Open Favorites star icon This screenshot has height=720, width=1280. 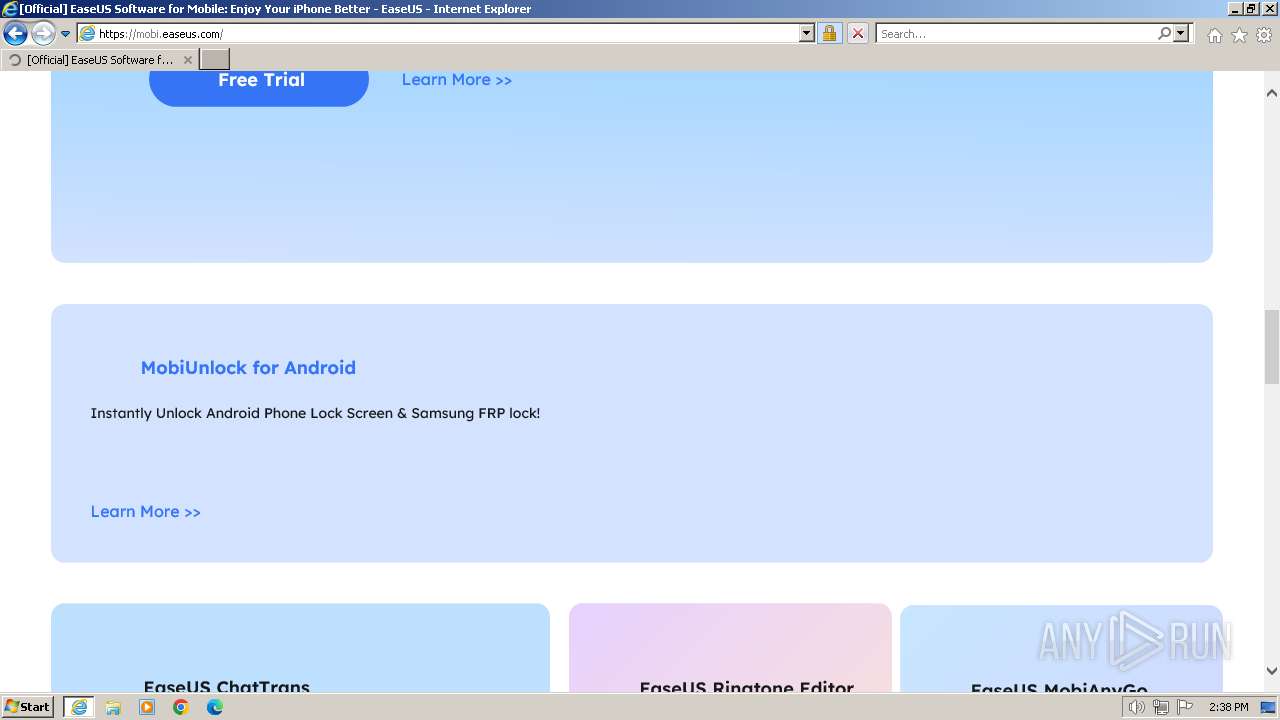(x=1239, y=35)
